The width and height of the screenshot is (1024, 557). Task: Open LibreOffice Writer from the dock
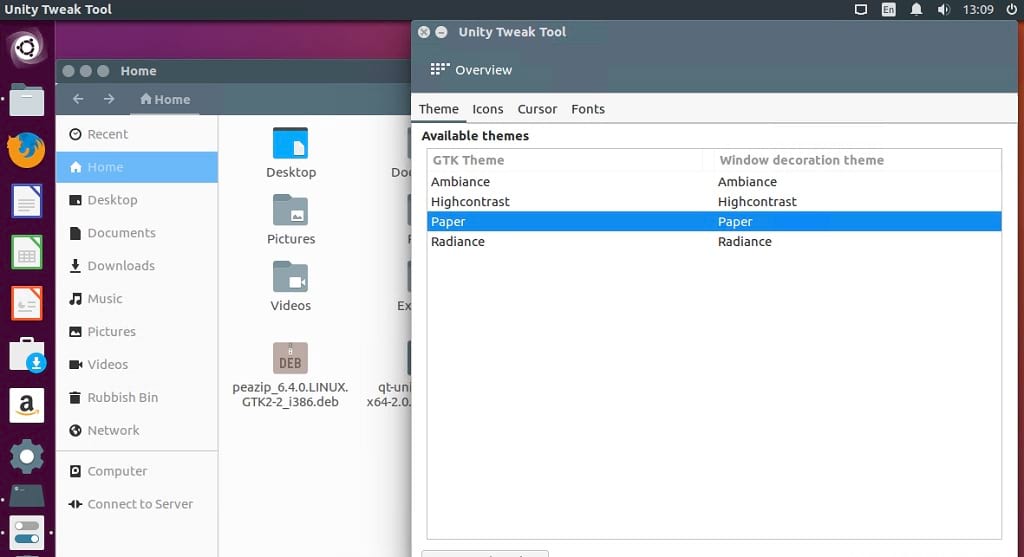tap(27, 201)
